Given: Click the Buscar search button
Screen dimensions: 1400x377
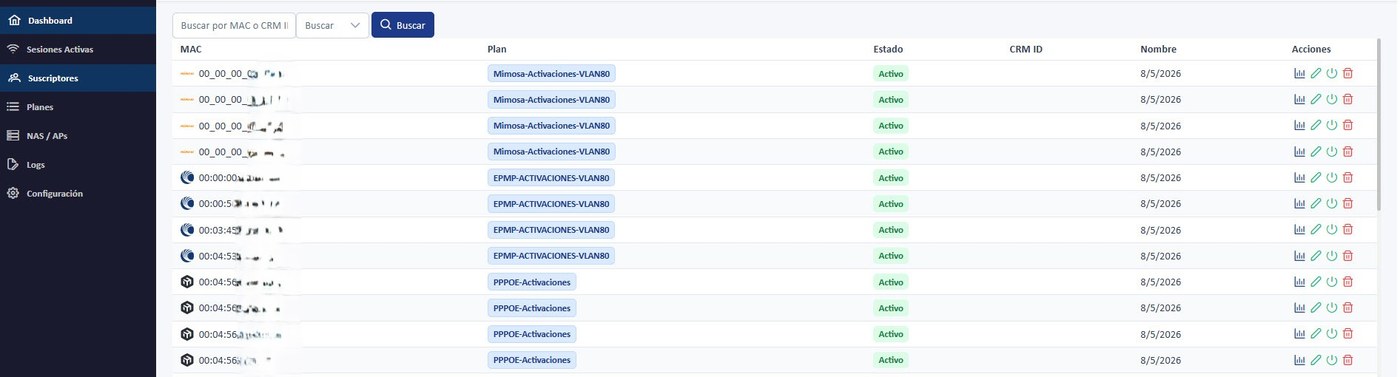Looking at the screenshot, I should (x=403, y=25).
